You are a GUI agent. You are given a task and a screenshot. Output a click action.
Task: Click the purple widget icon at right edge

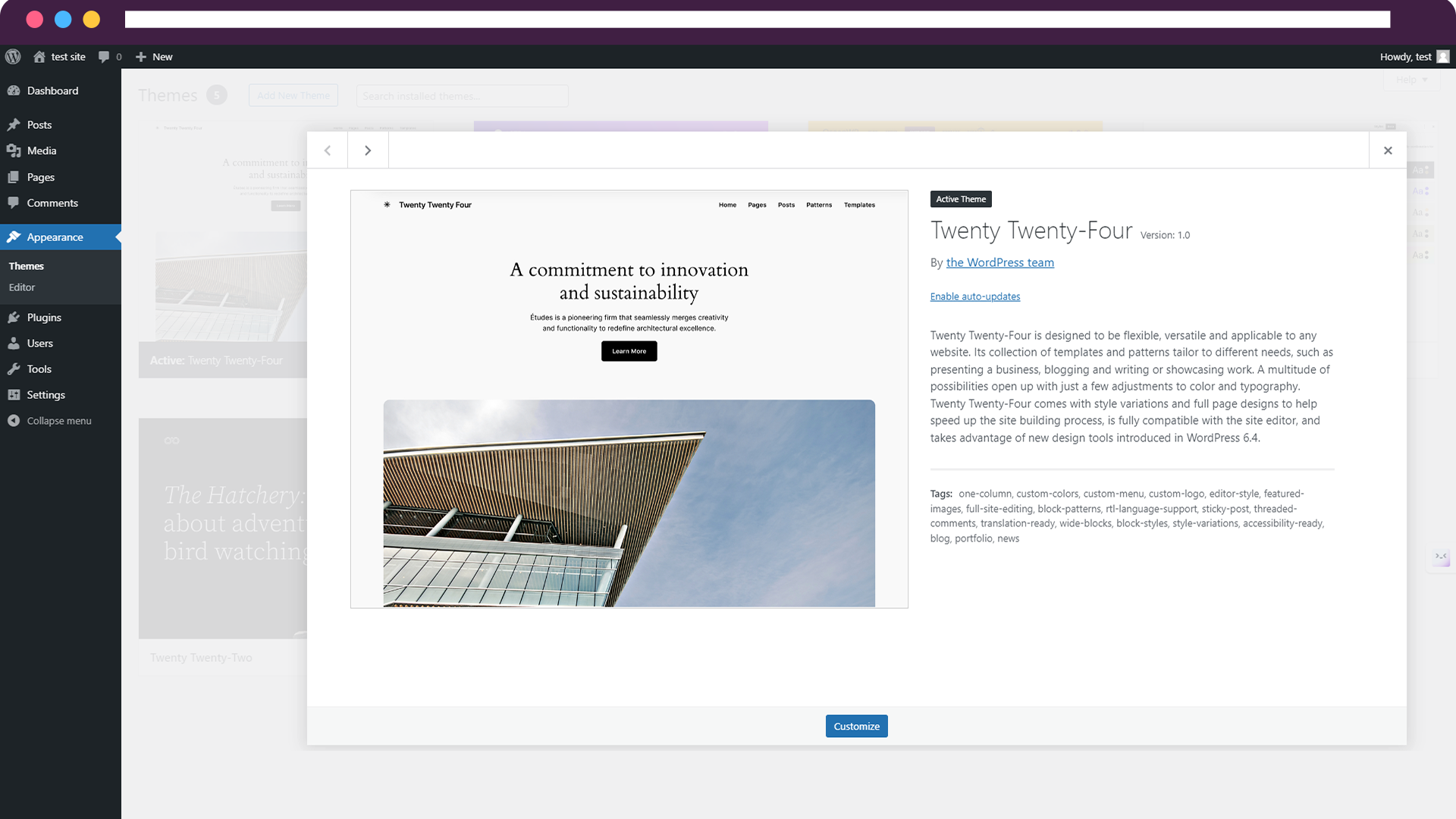(x=1441, y=557)
